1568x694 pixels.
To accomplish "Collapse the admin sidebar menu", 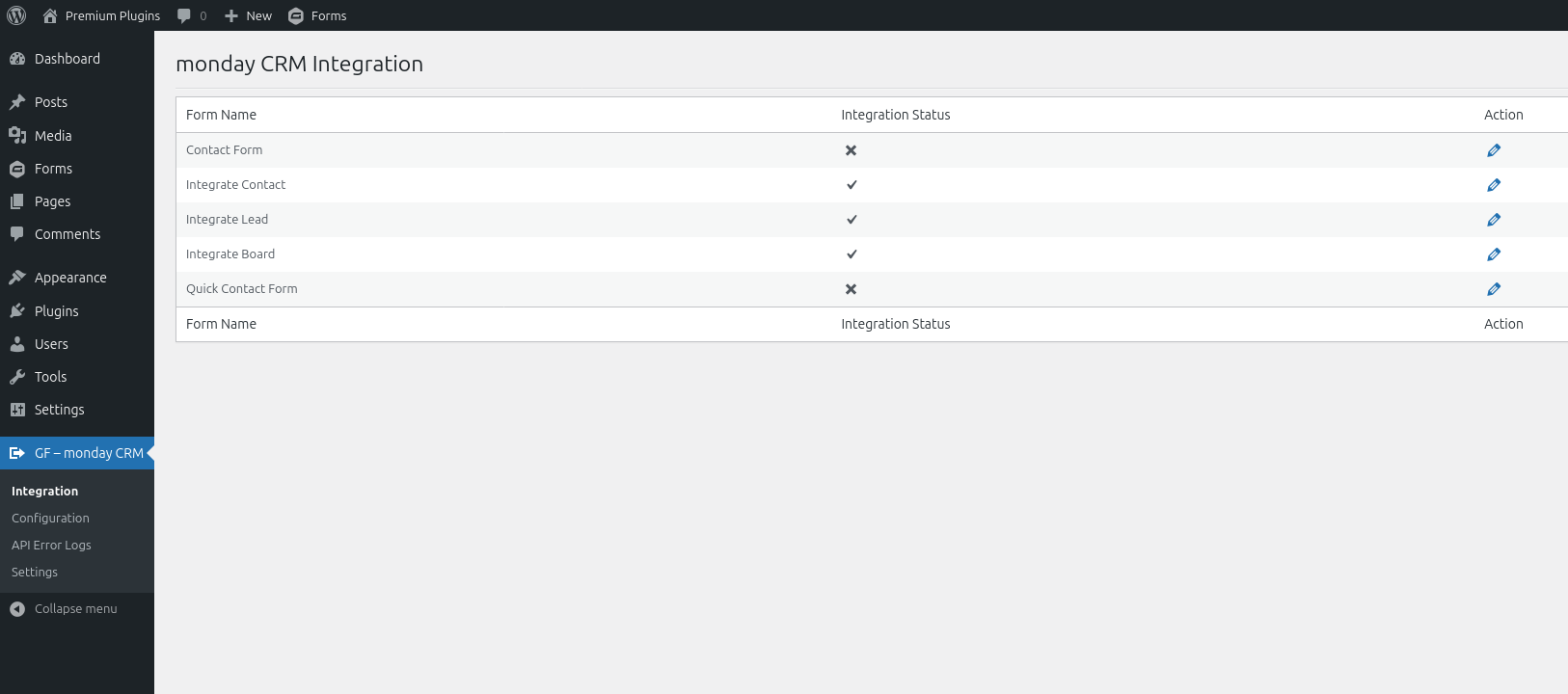I will coord(65,608).
